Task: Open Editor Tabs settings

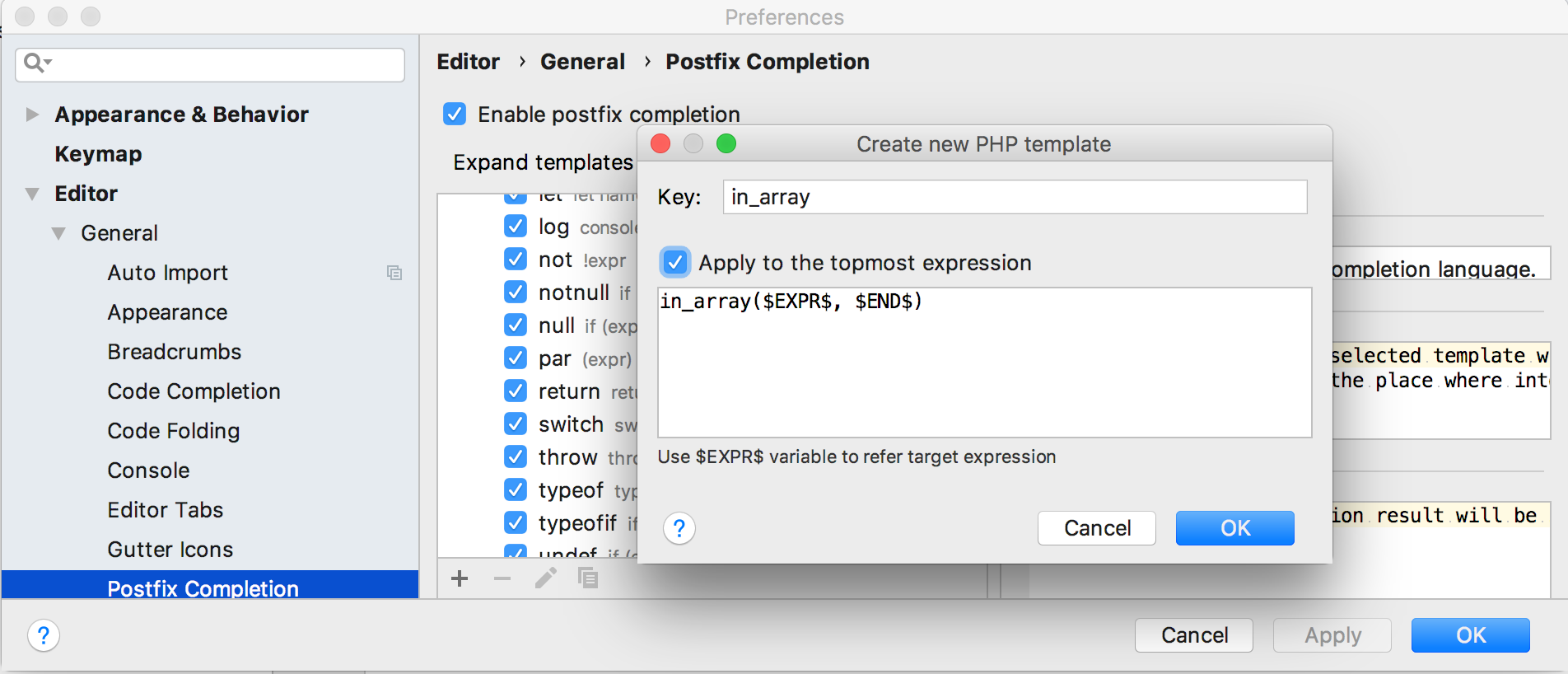Action: click(165, 510)
